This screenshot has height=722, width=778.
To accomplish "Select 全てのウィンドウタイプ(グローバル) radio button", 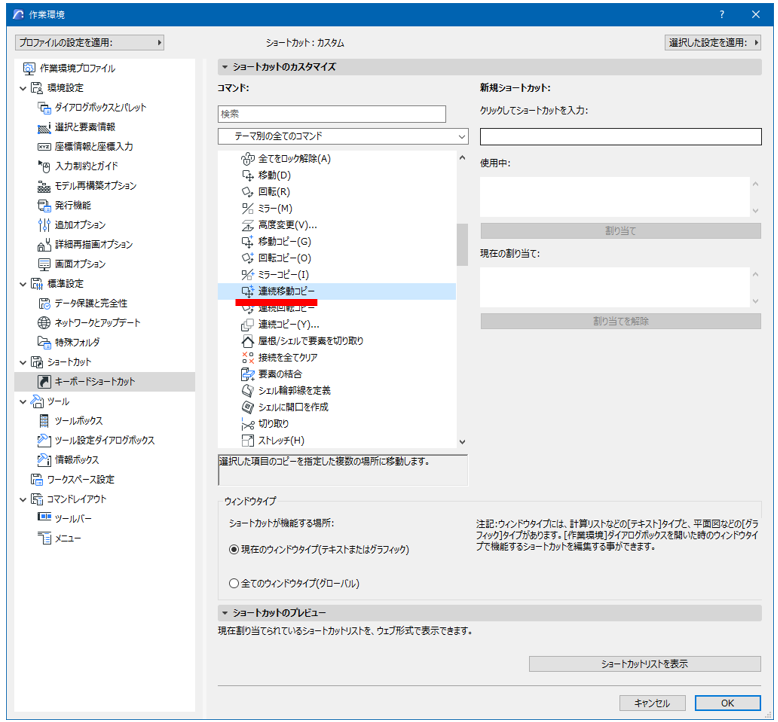I will [x=234, y=583].
